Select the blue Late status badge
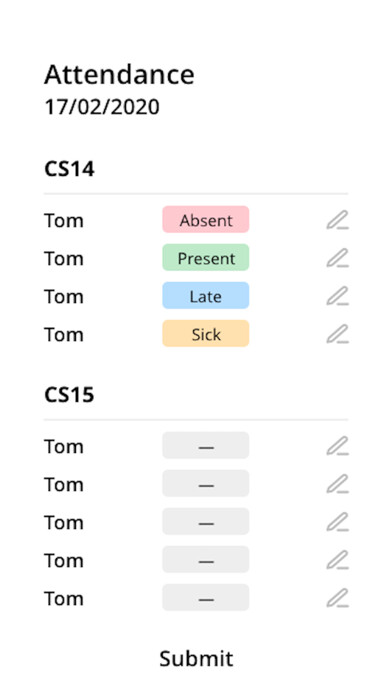This screenshot has height=696, width=392. tap(206, 296)
